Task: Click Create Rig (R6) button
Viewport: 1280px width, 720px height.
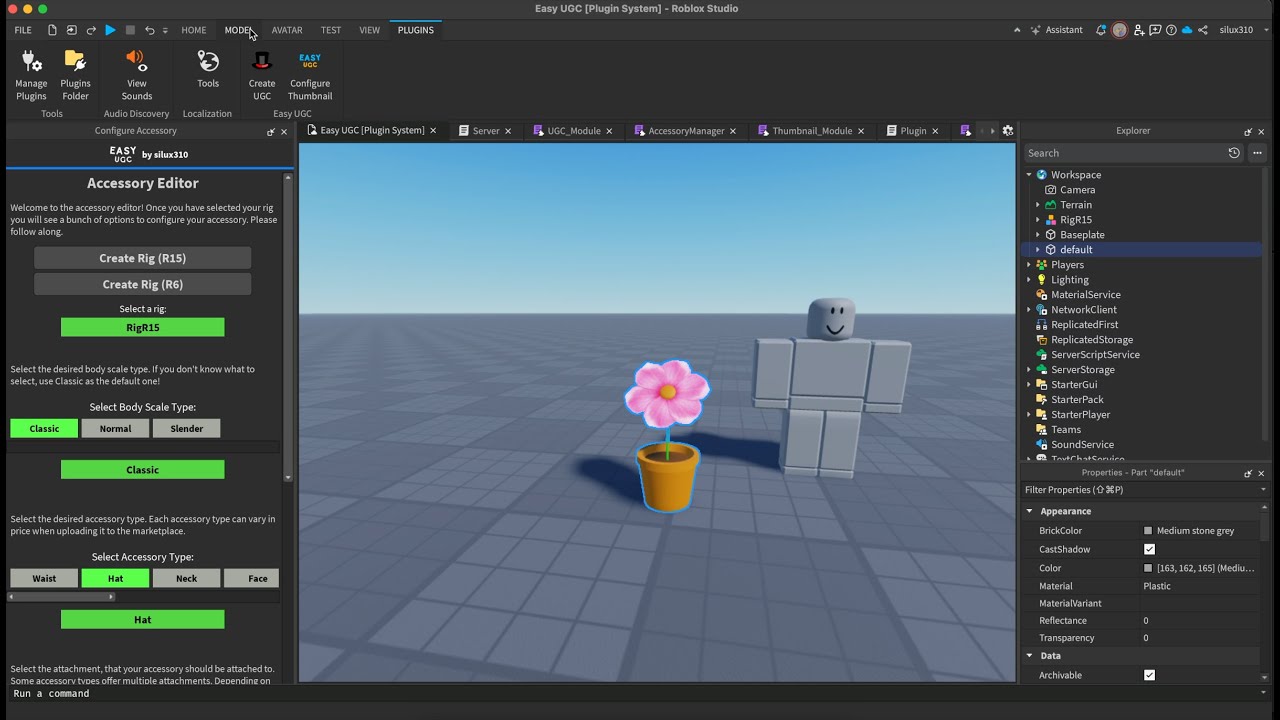Action: (143, 284)
